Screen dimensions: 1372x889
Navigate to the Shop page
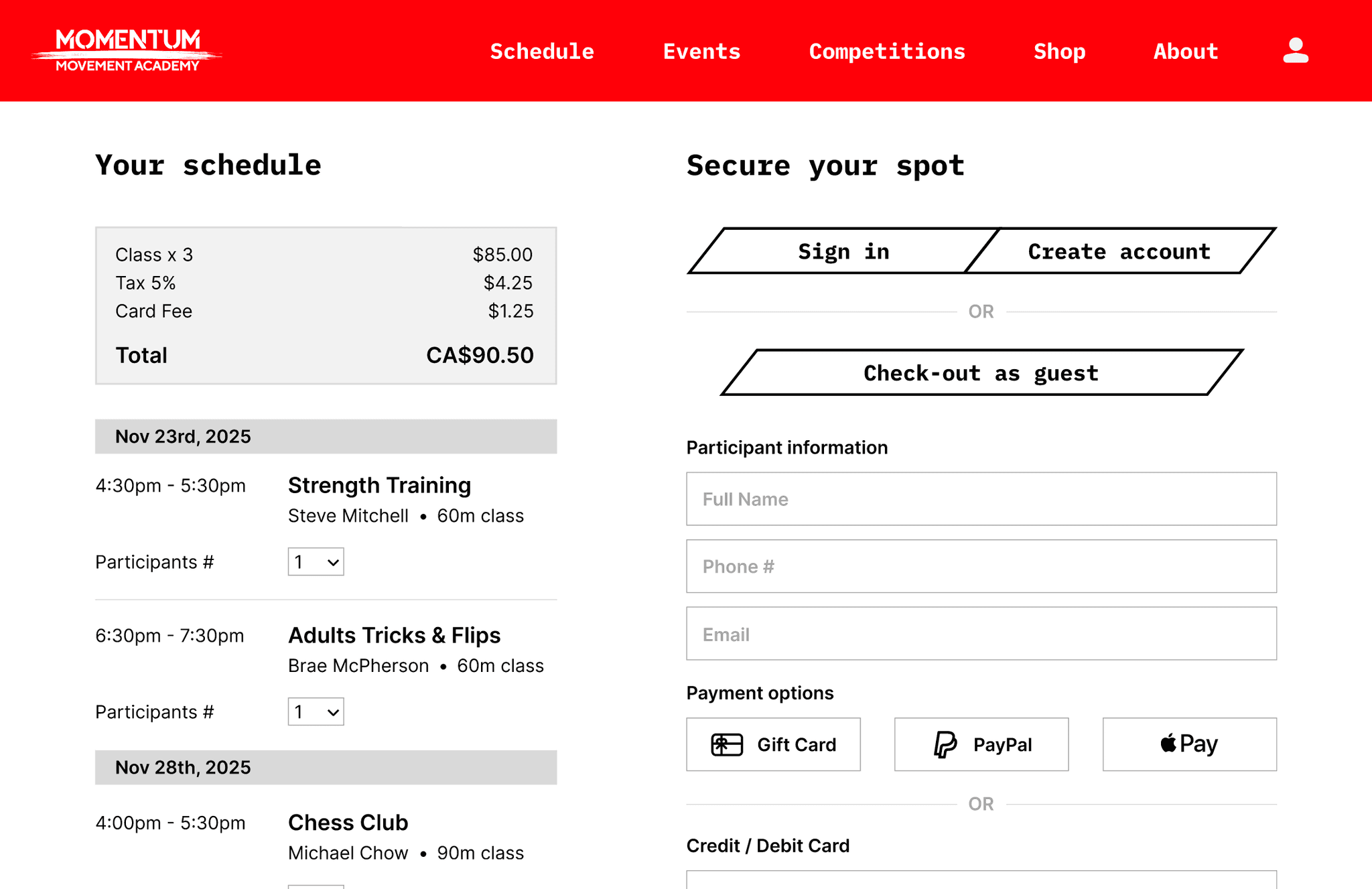1059,52
